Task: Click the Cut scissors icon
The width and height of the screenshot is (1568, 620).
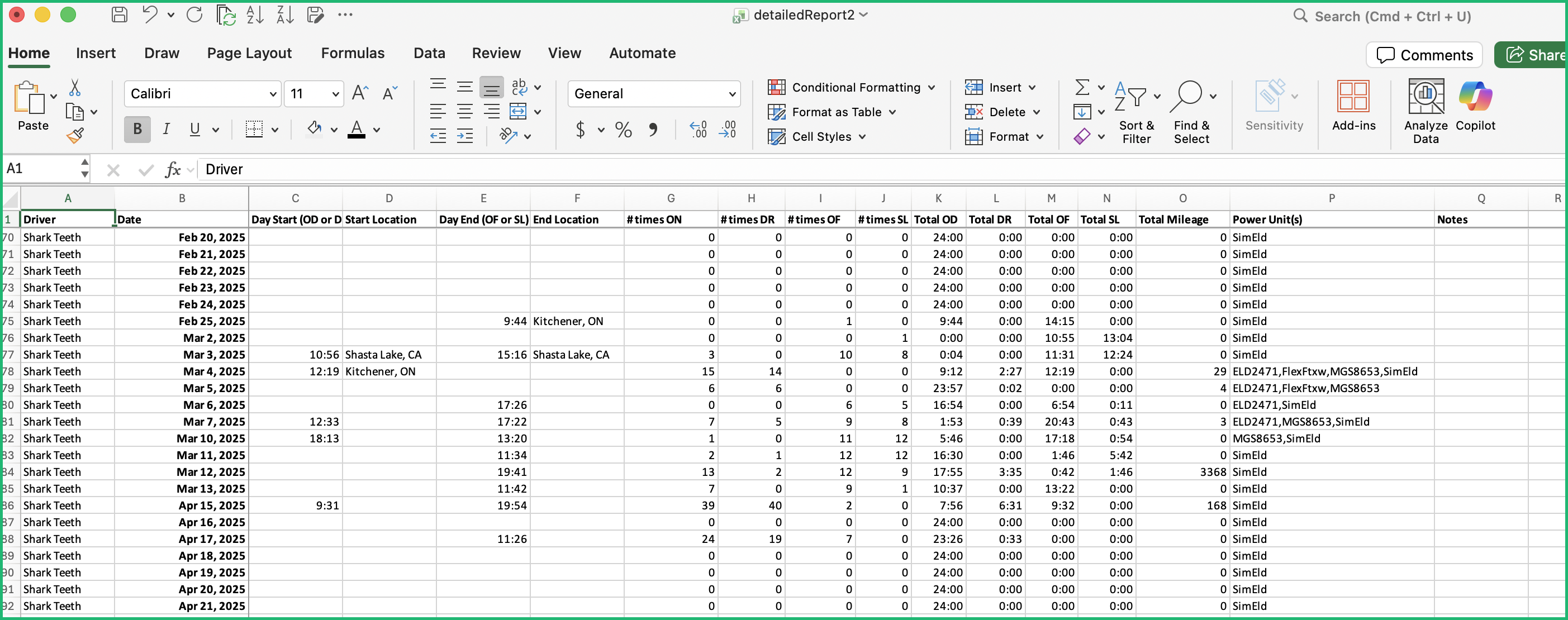Action: (x=75, y=88)
